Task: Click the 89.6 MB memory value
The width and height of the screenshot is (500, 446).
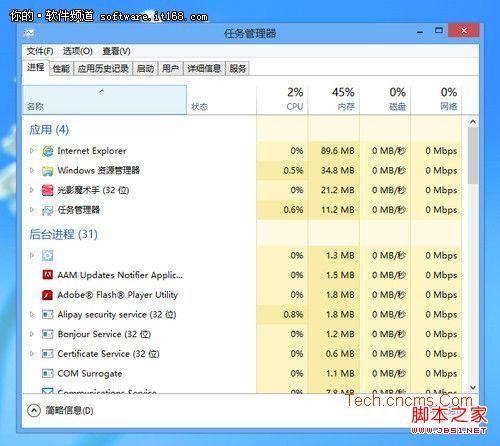Action: (x=337, y=151)
